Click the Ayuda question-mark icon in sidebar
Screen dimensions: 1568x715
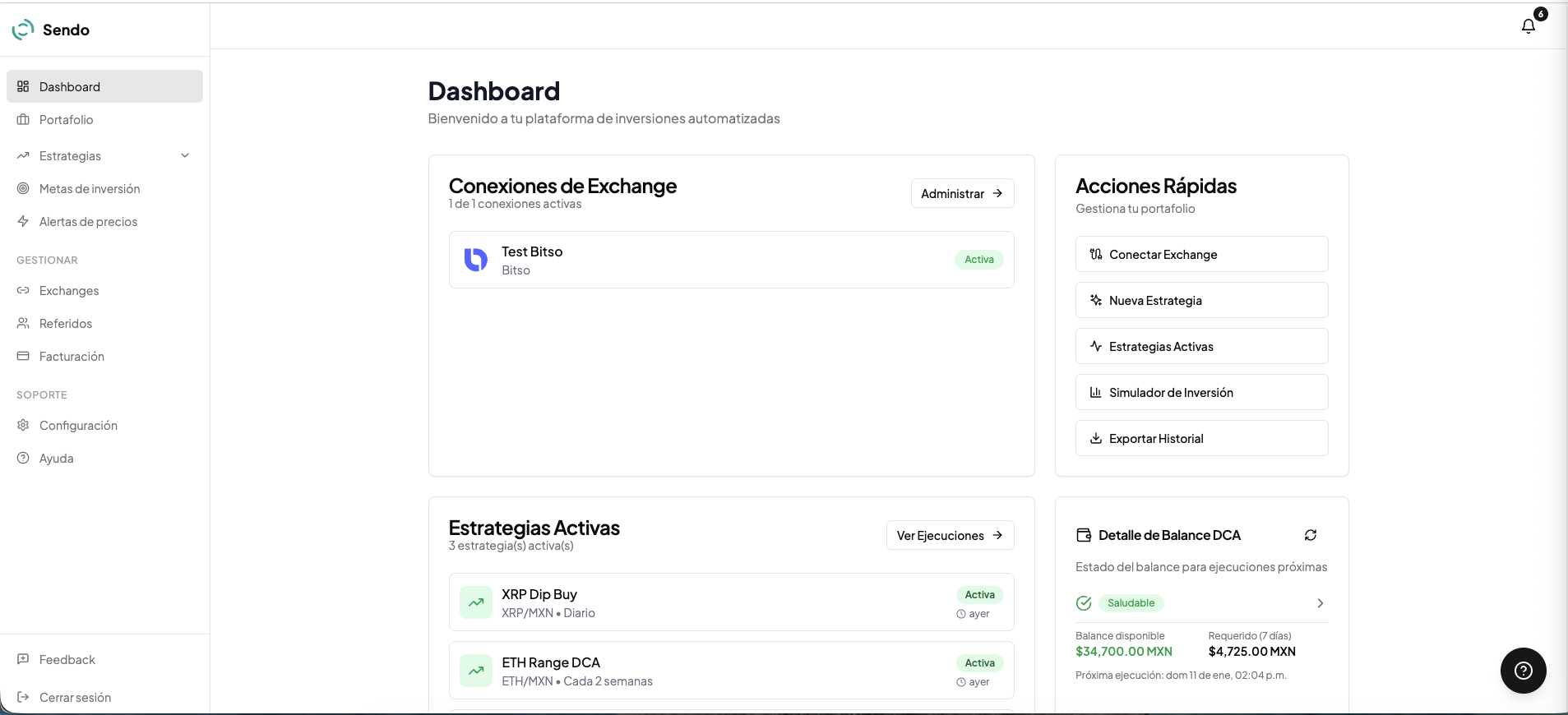(23, 458)
